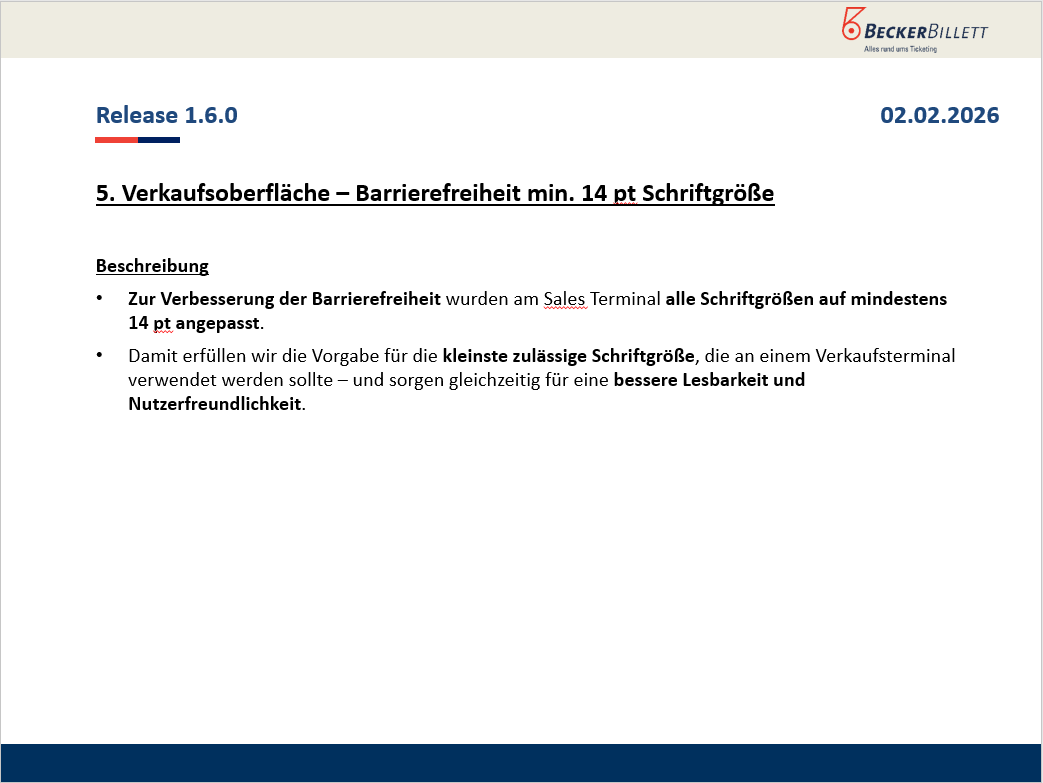This screenshot has height=783, width=1043.
Task: Click the spell-check flagged word 'Sales'
Action: tap(564, 299)
